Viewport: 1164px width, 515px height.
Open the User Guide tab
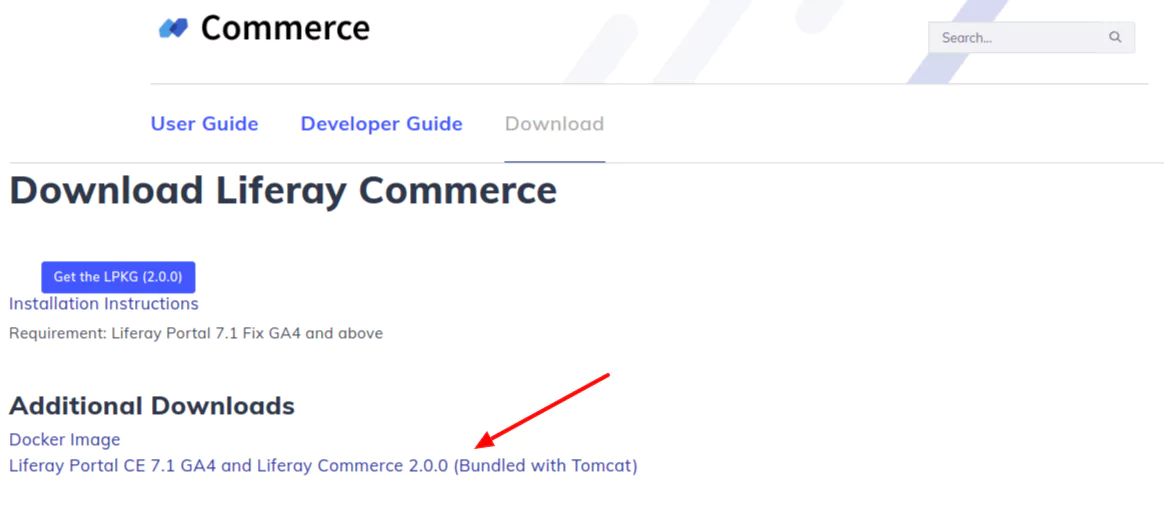[x=204, y=124]
